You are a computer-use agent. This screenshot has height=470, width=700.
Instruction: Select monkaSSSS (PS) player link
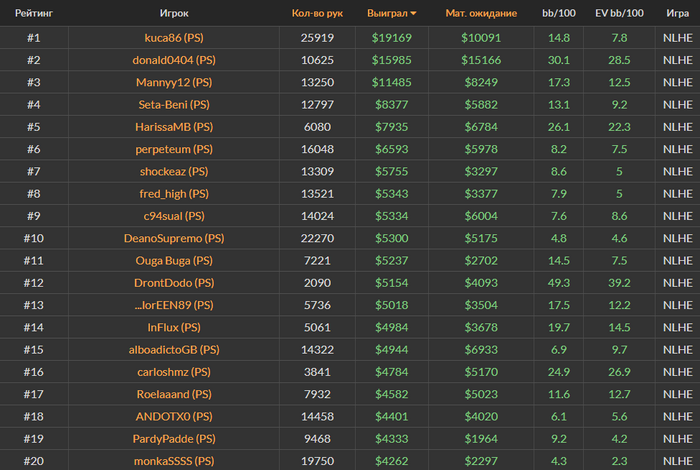[174, 461]
